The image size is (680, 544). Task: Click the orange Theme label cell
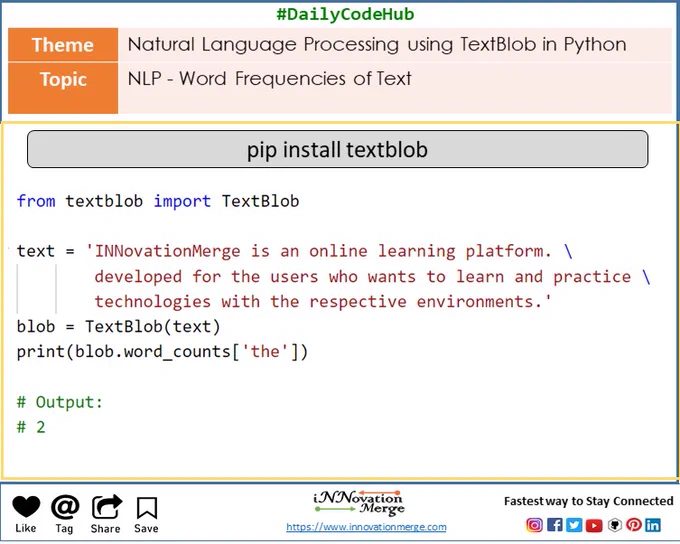point(63,45)
